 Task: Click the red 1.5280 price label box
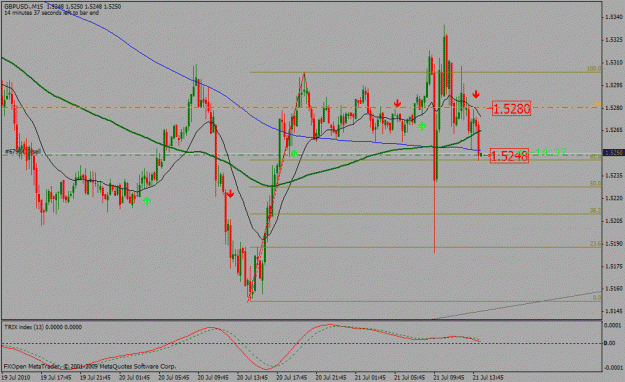pos(511,108)
